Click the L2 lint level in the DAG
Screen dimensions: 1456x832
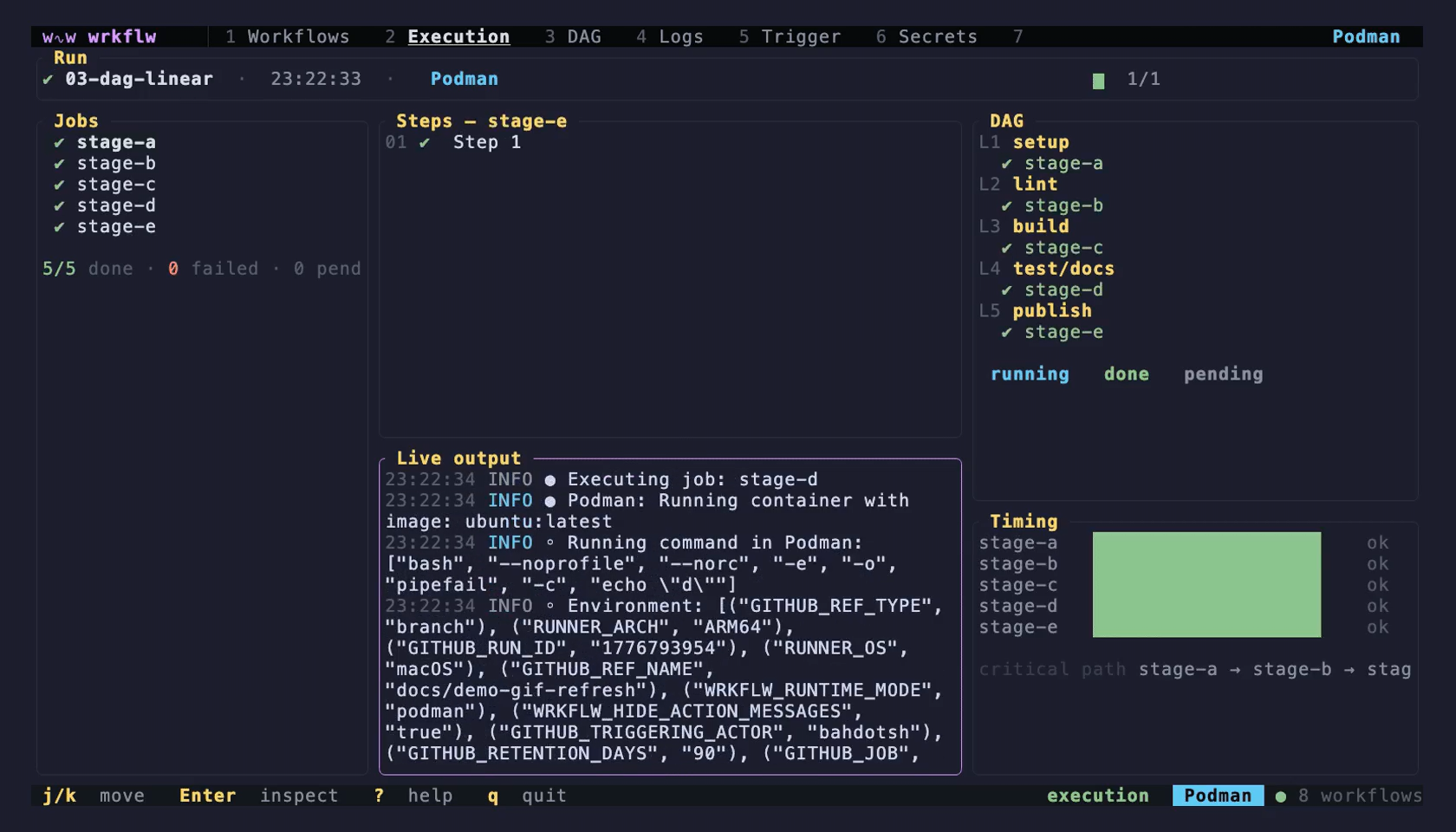coord(1018,185)
